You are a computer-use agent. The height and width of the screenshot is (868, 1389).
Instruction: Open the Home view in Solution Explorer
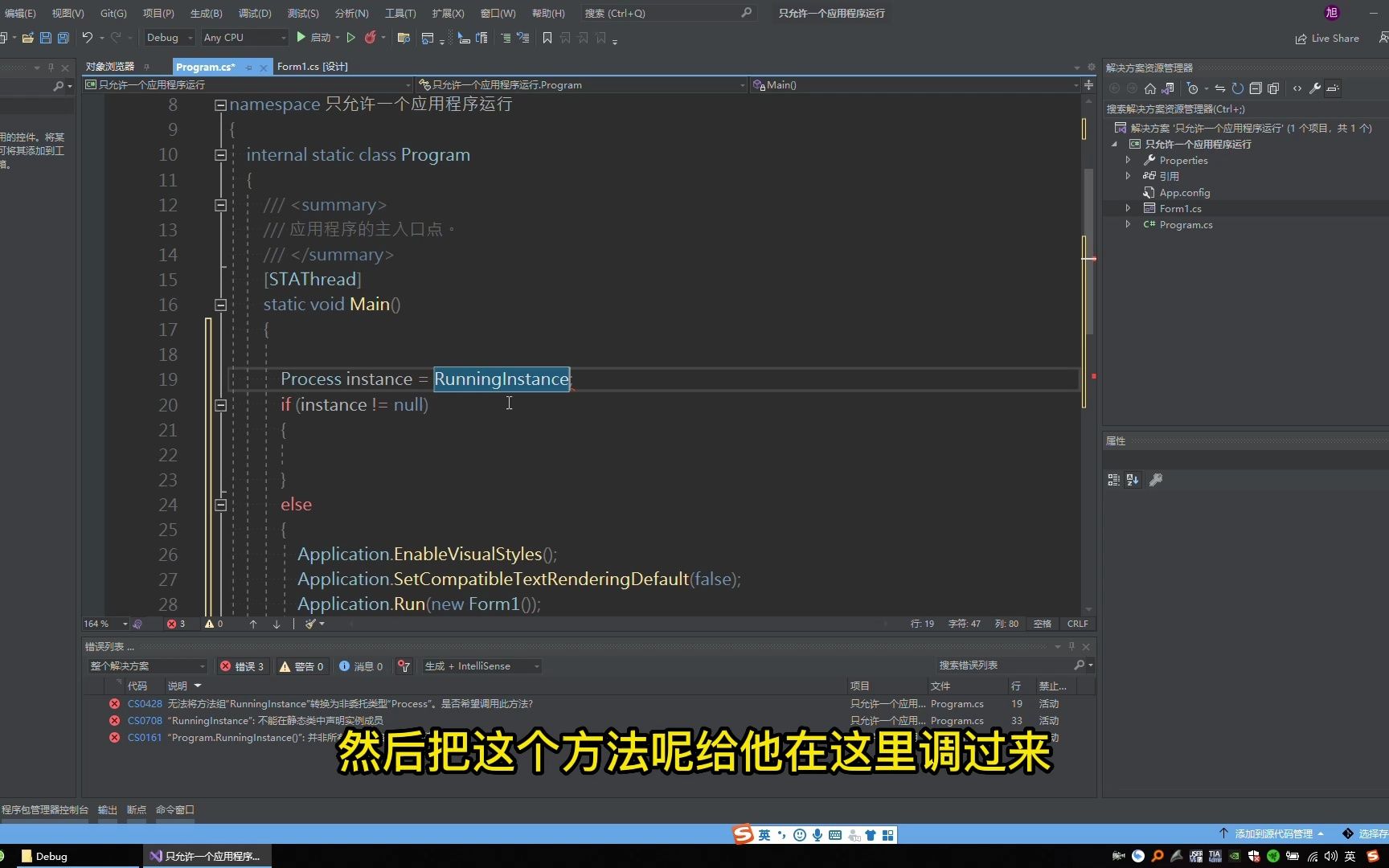pos(1150,89)
